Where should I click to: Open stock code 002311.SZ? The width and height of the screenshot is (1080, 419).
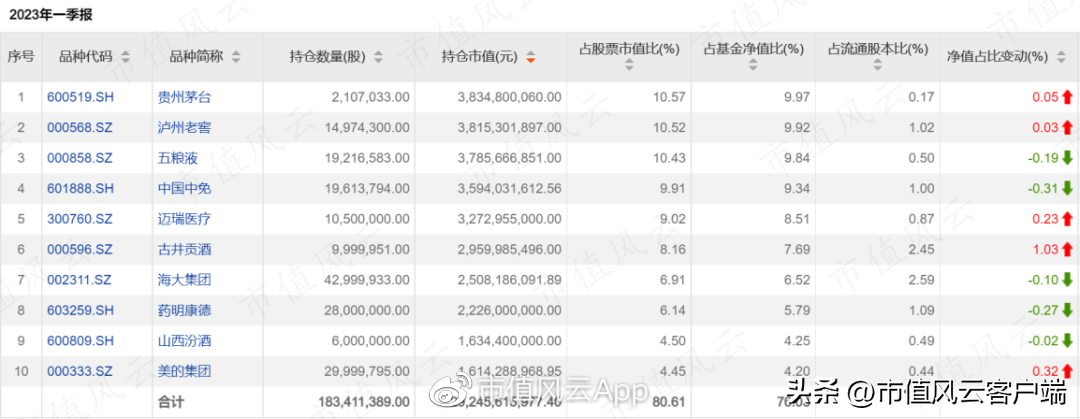point(80,280)
